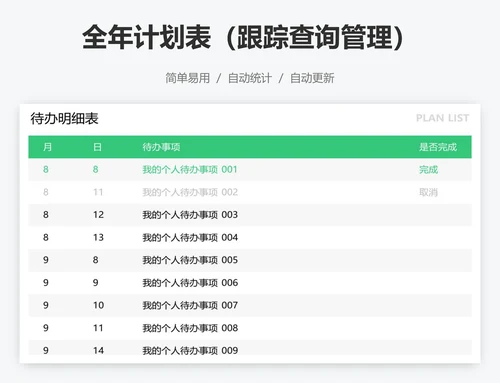The height and width of the screenshot is (383, 500).
Task: Click day cell 11 in row 002
Action: coord(98,192)
